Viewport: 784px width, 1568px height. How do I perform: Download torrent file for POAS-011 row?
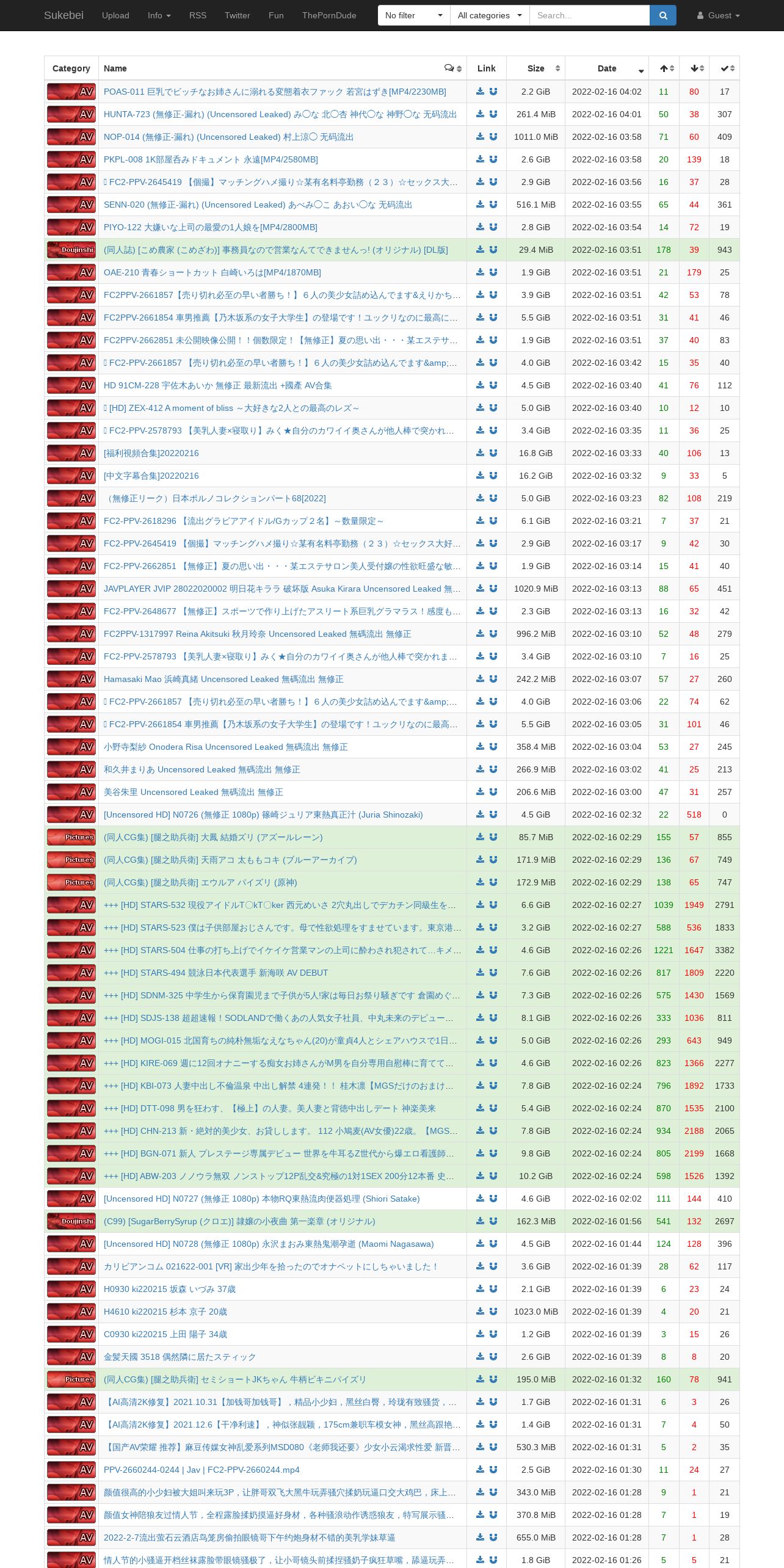point(480,92)
